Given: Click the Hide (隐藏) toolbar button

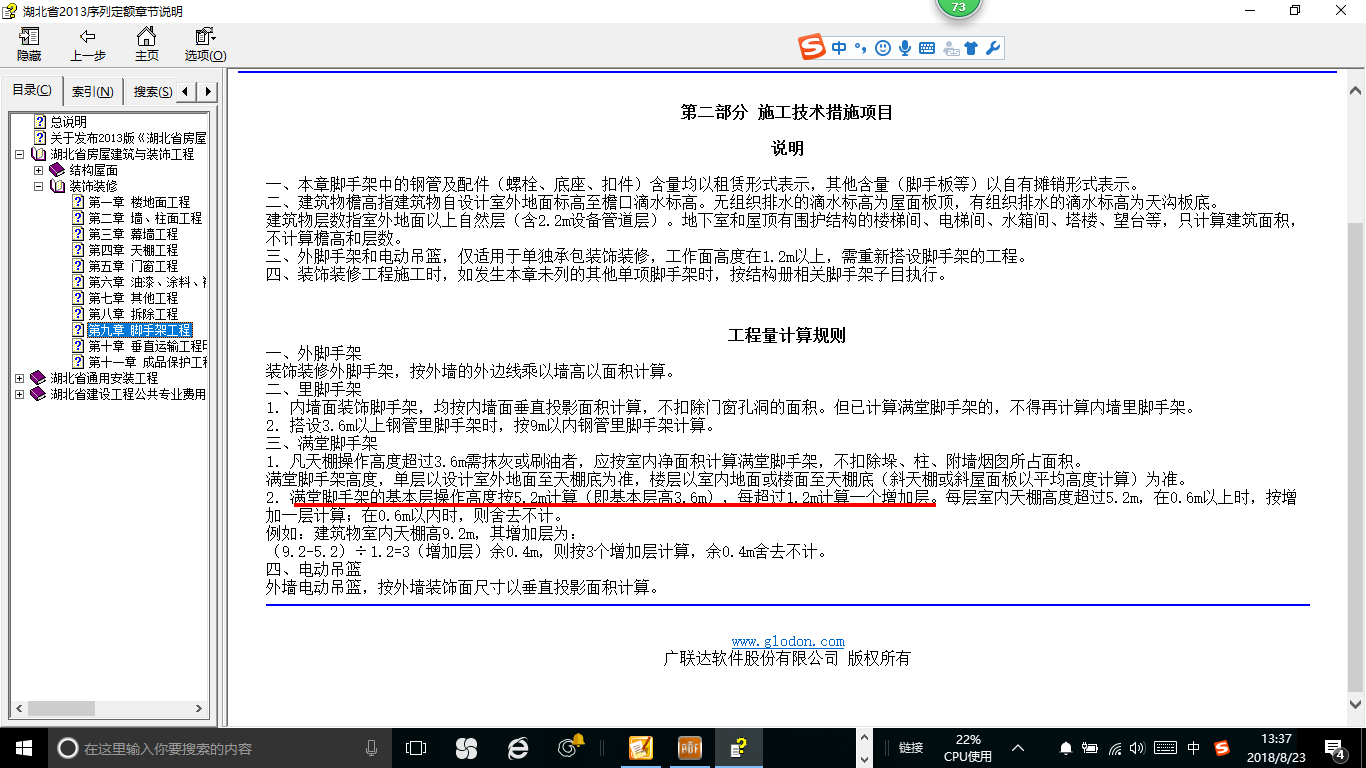Looking at the screenshot, I should coord(29,45).
